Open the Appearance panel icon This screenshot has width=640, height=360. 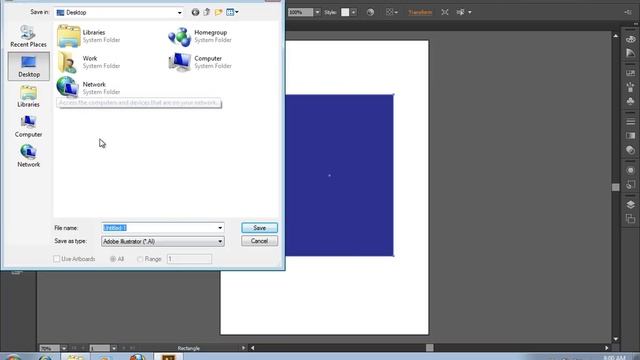(x=631, y=170)
